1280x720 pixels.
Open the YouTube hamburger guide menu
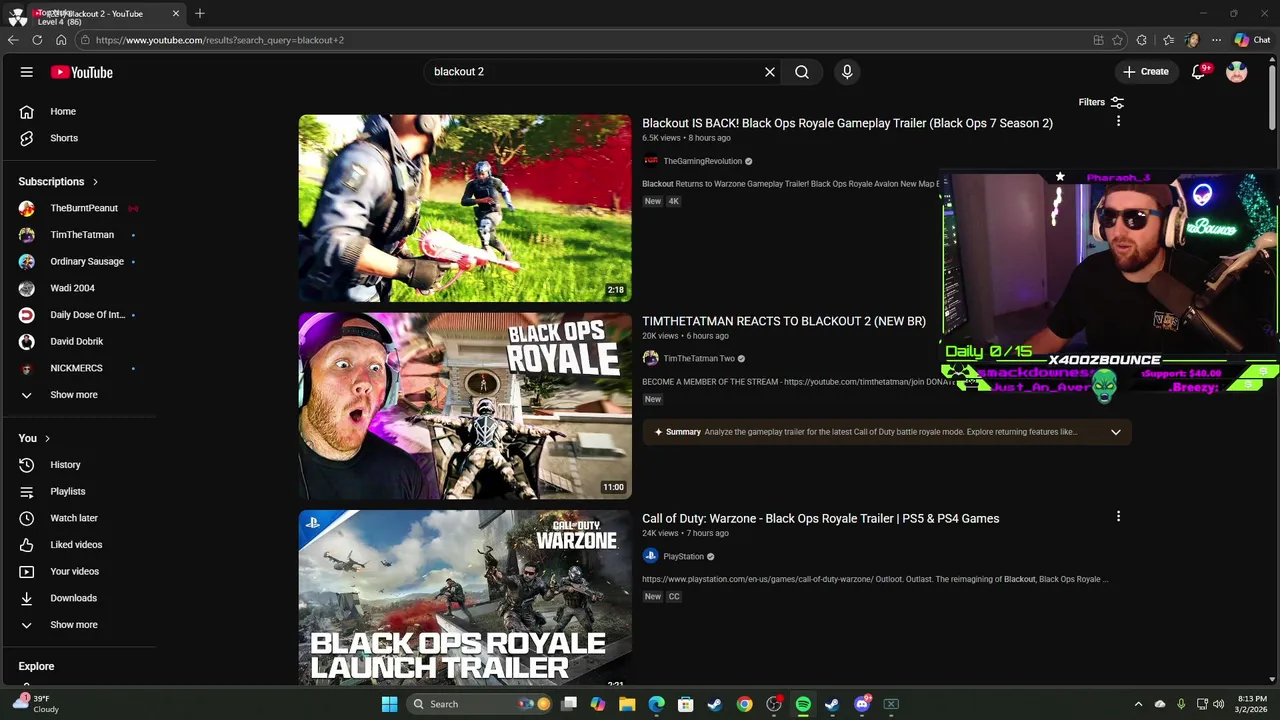coord(27,72)
